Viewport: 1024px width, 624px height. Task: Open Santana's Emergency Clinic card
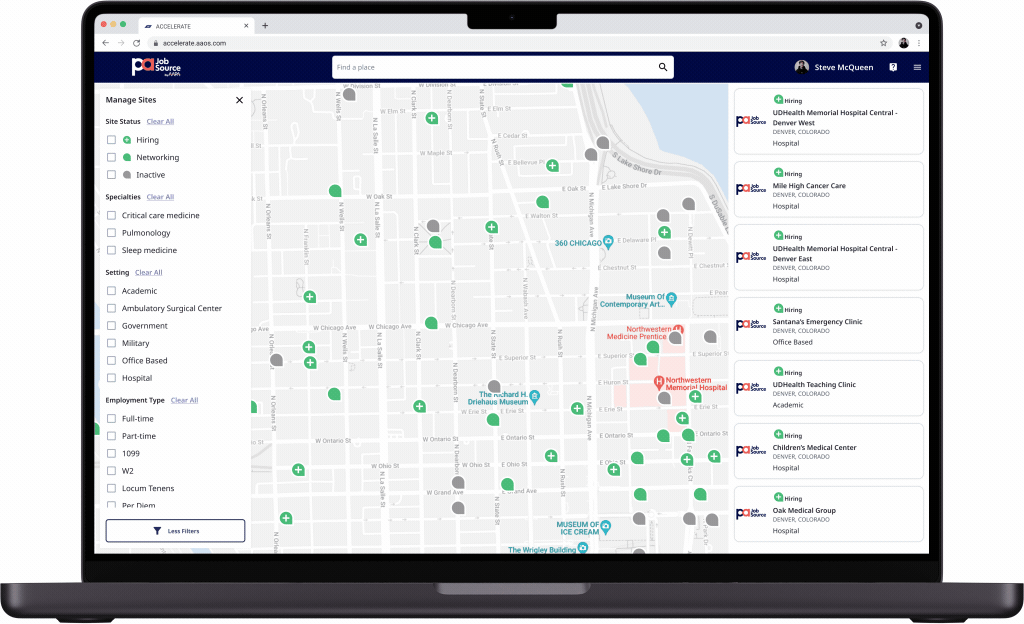coord(828,325)
